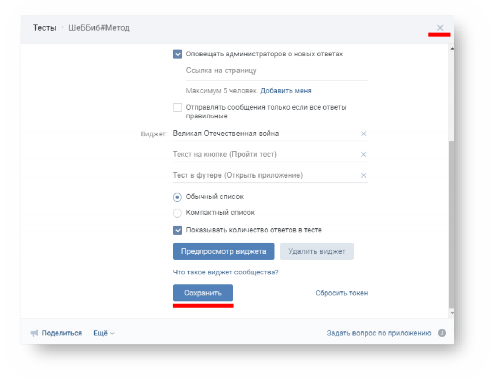Open 'Что такое виджет сообщества?' link
Viewport: 493px width, 384px height.
(226, 272)
